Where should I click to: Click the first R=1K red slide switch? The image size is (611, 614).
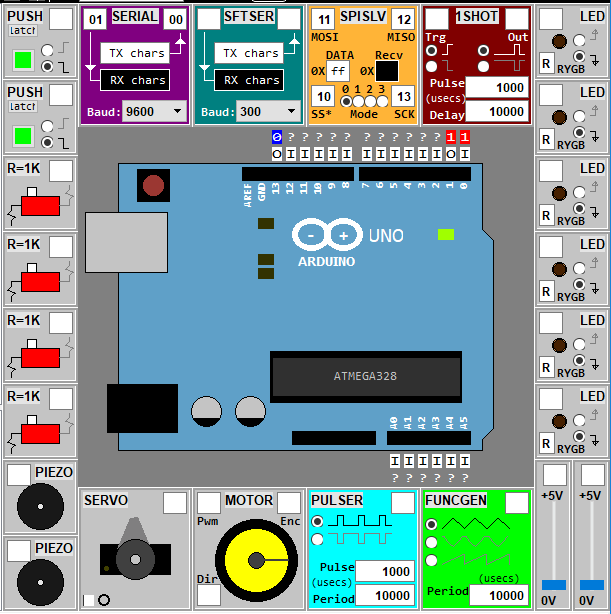point(40,206)
